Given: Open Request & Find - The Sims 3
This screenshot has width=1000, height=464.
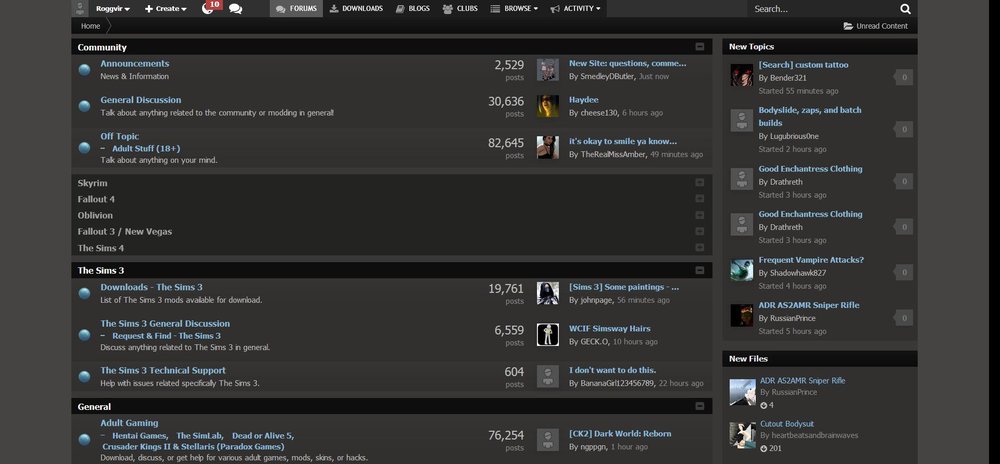Looking at the screenshot, I should [x=166, y=336].
